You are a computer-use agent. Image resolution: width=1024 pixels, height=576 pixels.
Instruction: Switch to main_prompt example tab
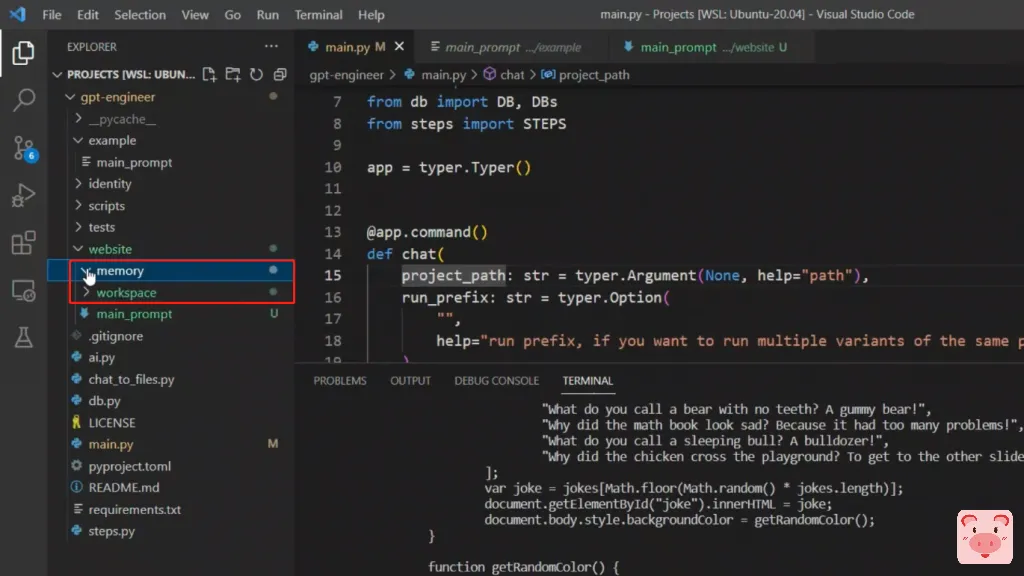pos(512,47)
